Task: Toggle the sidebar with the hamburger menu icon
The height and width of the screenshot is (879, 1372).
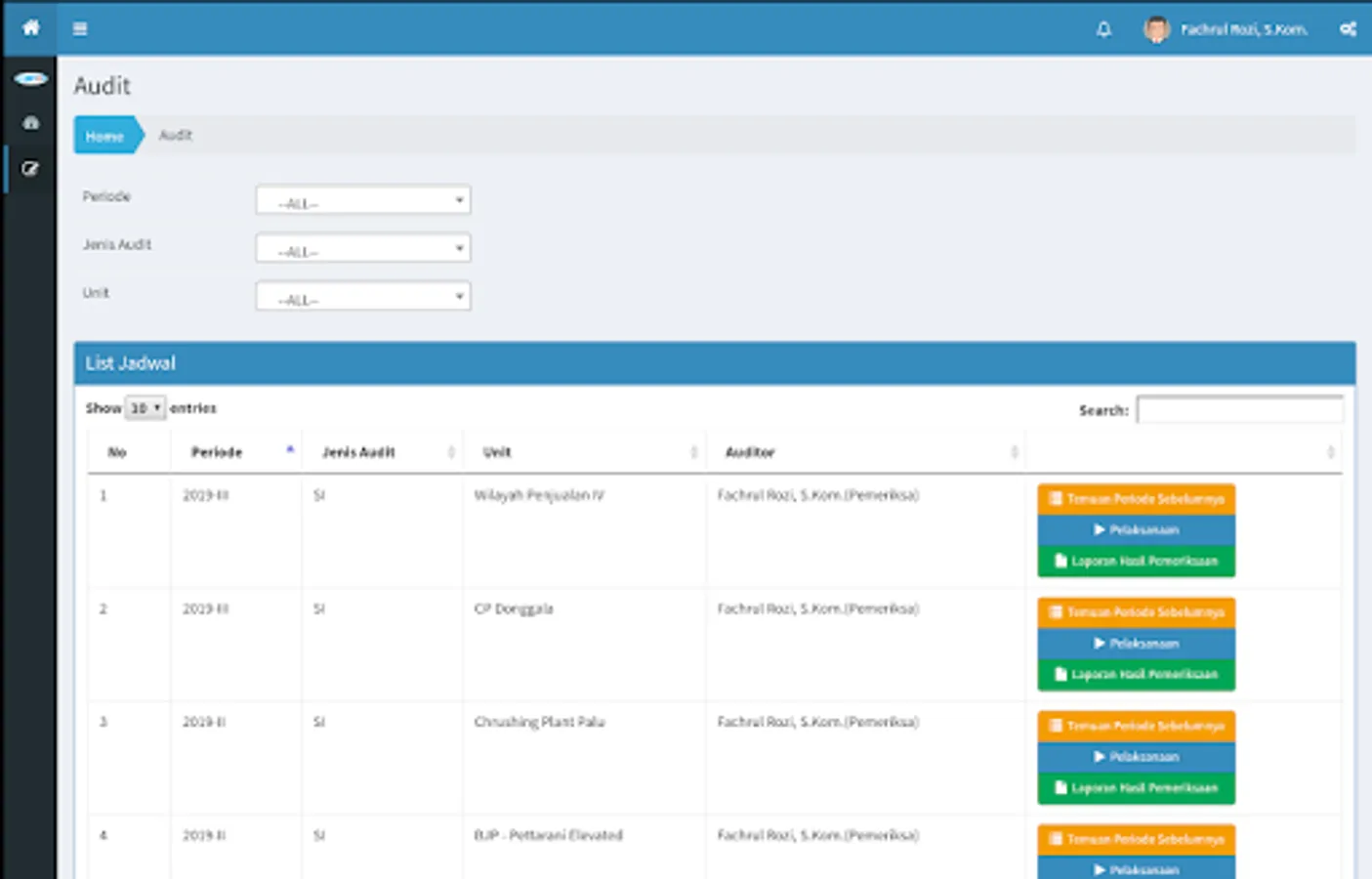Action: 80,29
